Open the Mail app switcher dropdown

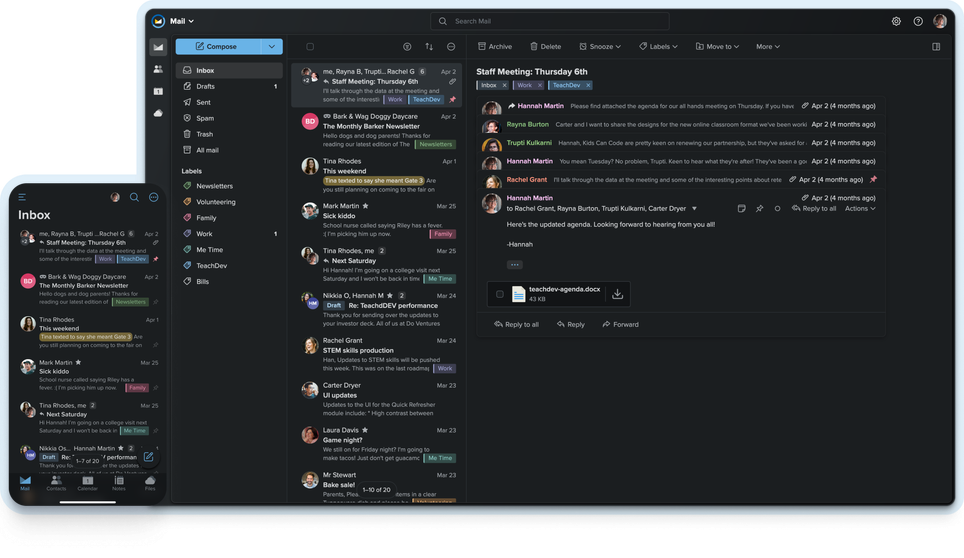point(182,21)
